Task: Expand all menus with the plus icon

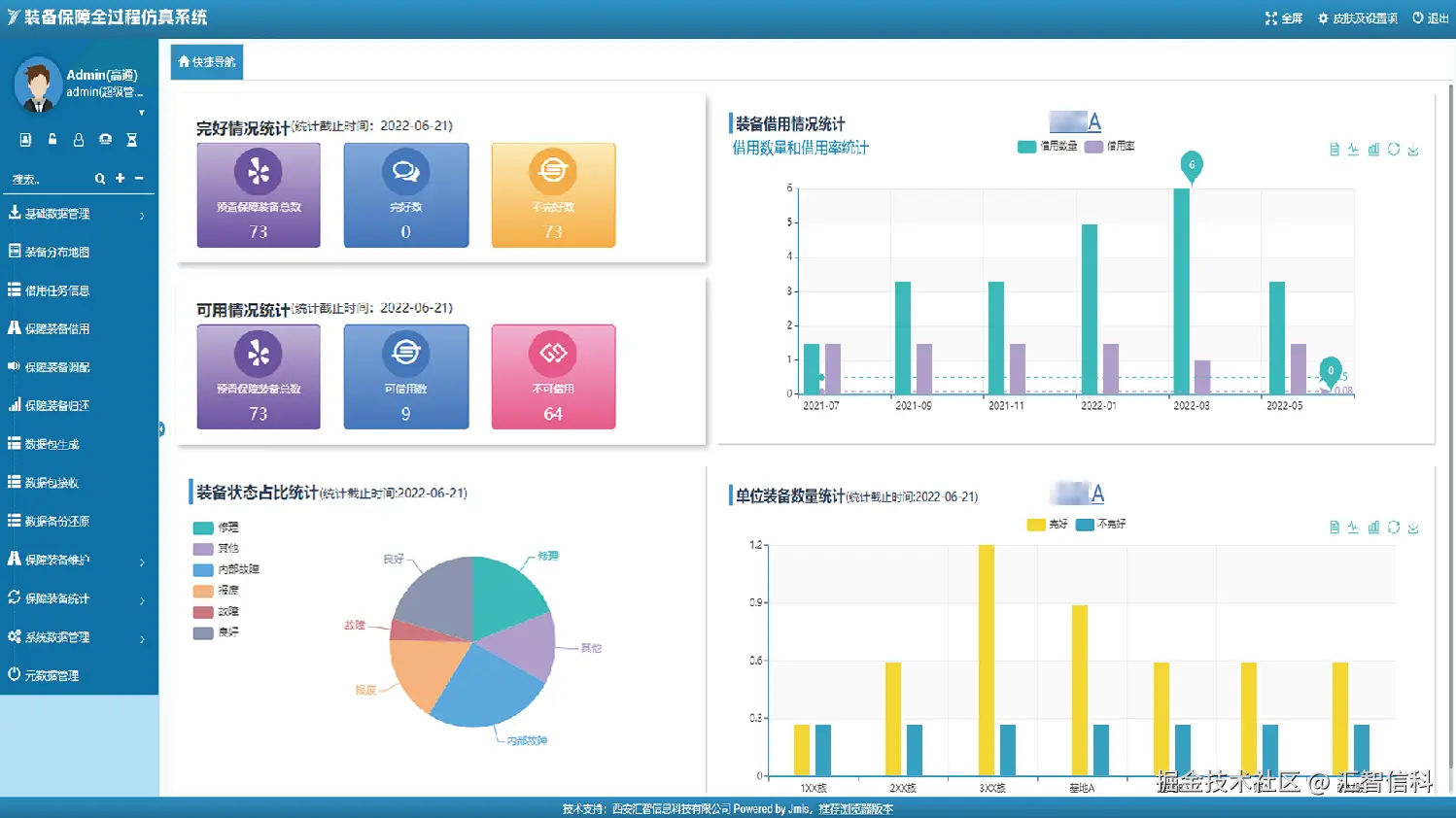Action: 121,179
